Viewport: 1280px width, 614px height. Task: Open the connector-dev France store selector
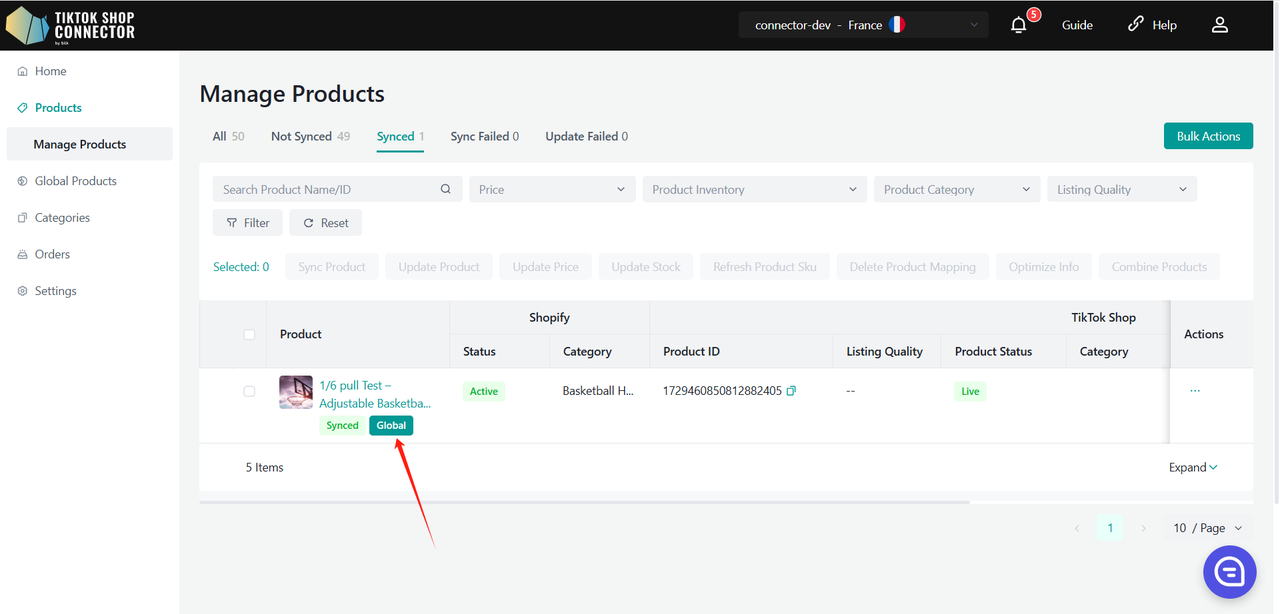pyautogui.click(x=863, y=25)
